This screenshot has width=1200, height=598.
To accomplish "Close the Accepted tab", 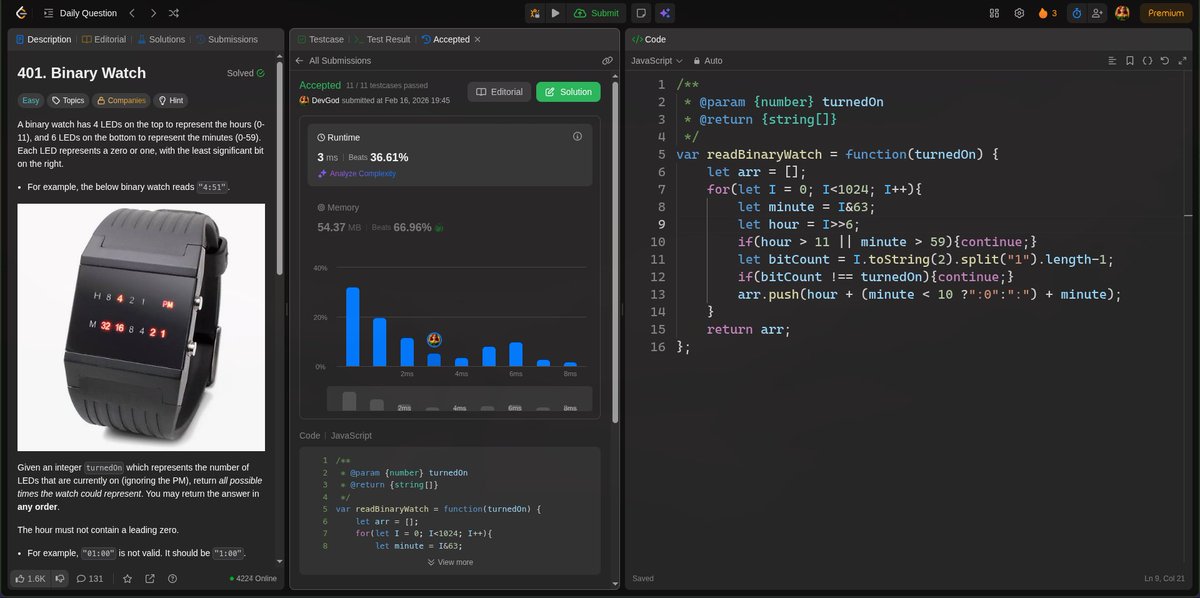I will [477, 39].
